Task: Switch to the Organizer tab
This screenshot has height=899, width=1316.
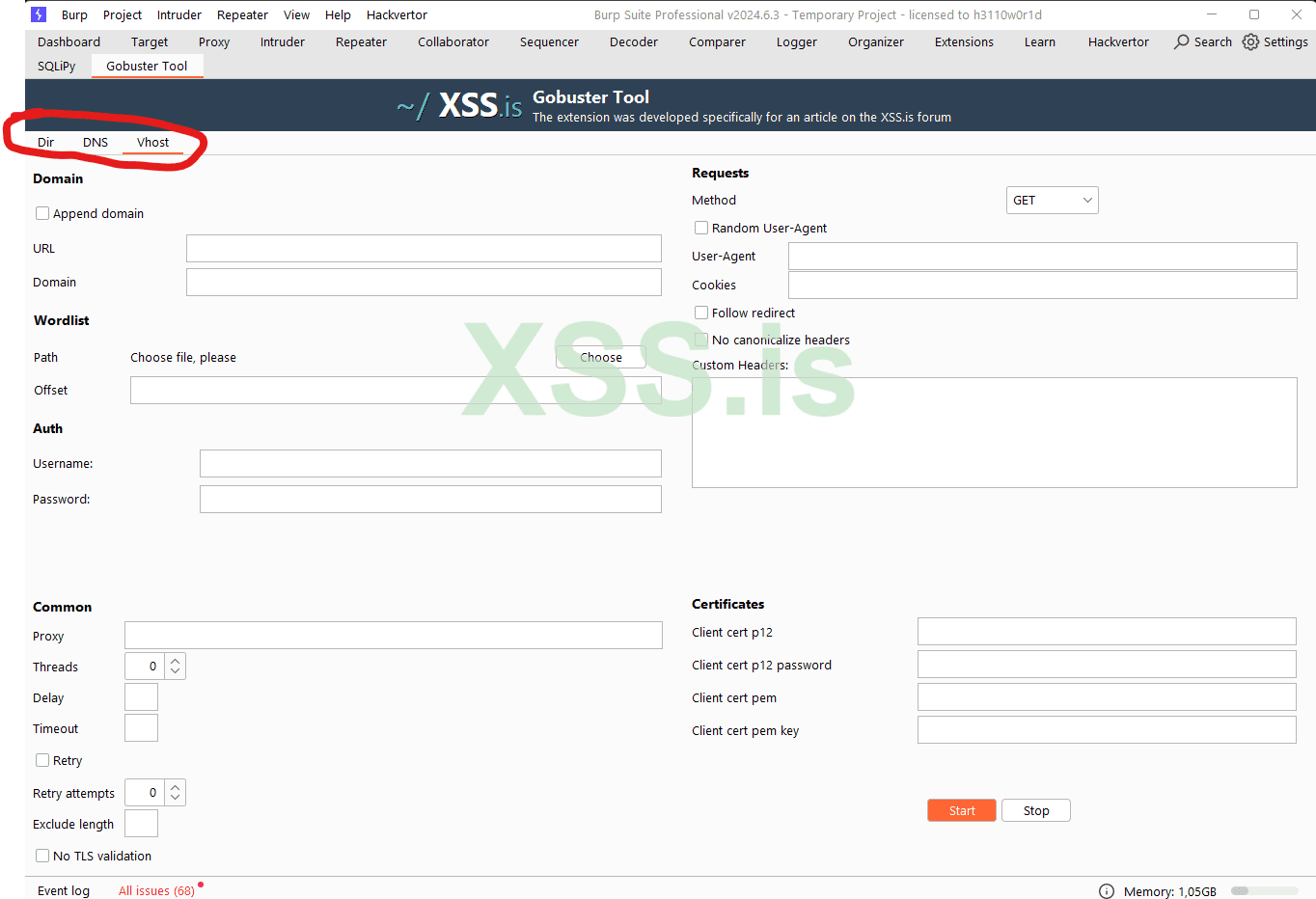Action: click(876, 41)
